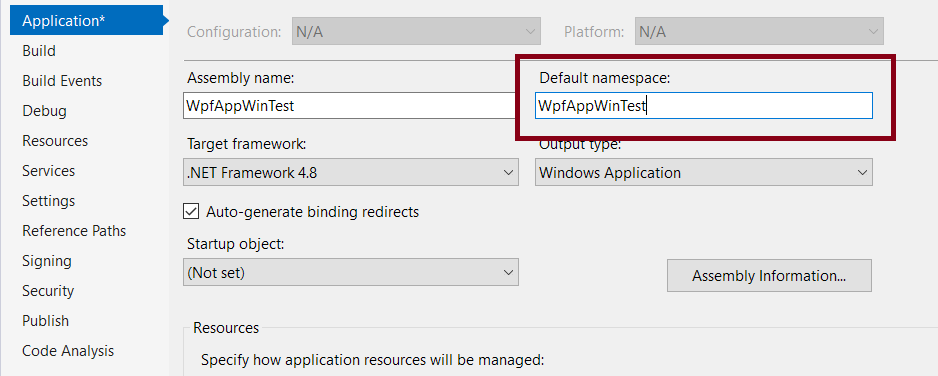This screenshot has height=376, width=938.
Task: Switch to the Settings tab
Action: [x=48, y=201]
